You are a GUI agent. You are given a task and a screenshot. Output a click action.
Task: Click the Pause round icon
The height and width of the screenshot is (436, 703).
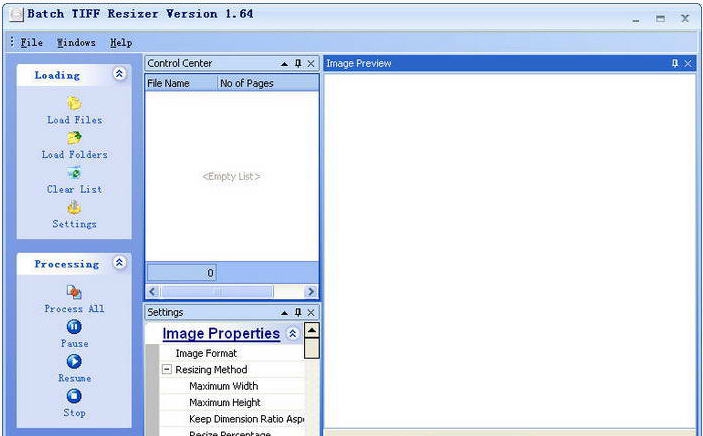(x=74, y=327)
